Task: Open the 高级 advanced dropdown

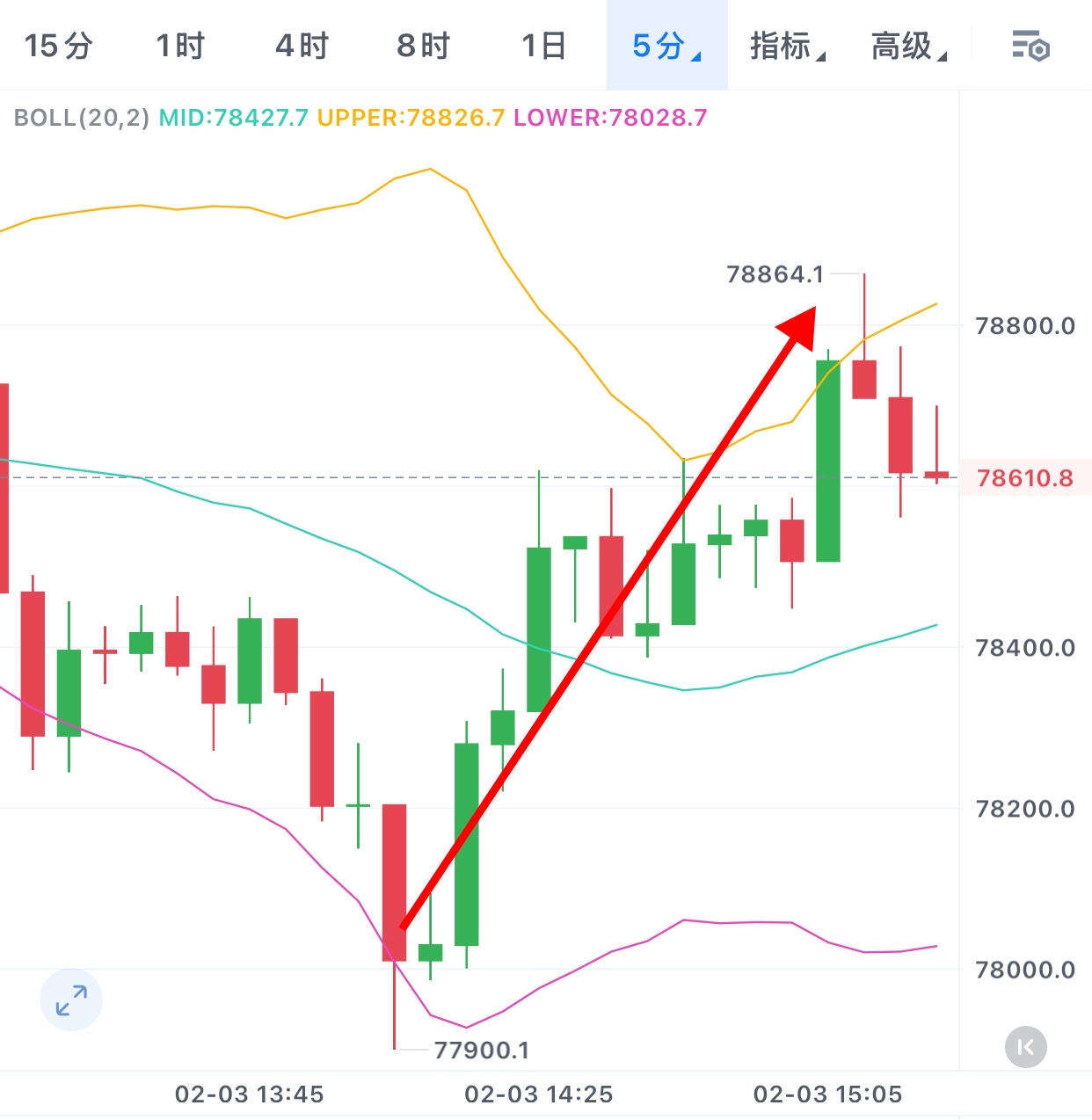Action: click(908, 46)
